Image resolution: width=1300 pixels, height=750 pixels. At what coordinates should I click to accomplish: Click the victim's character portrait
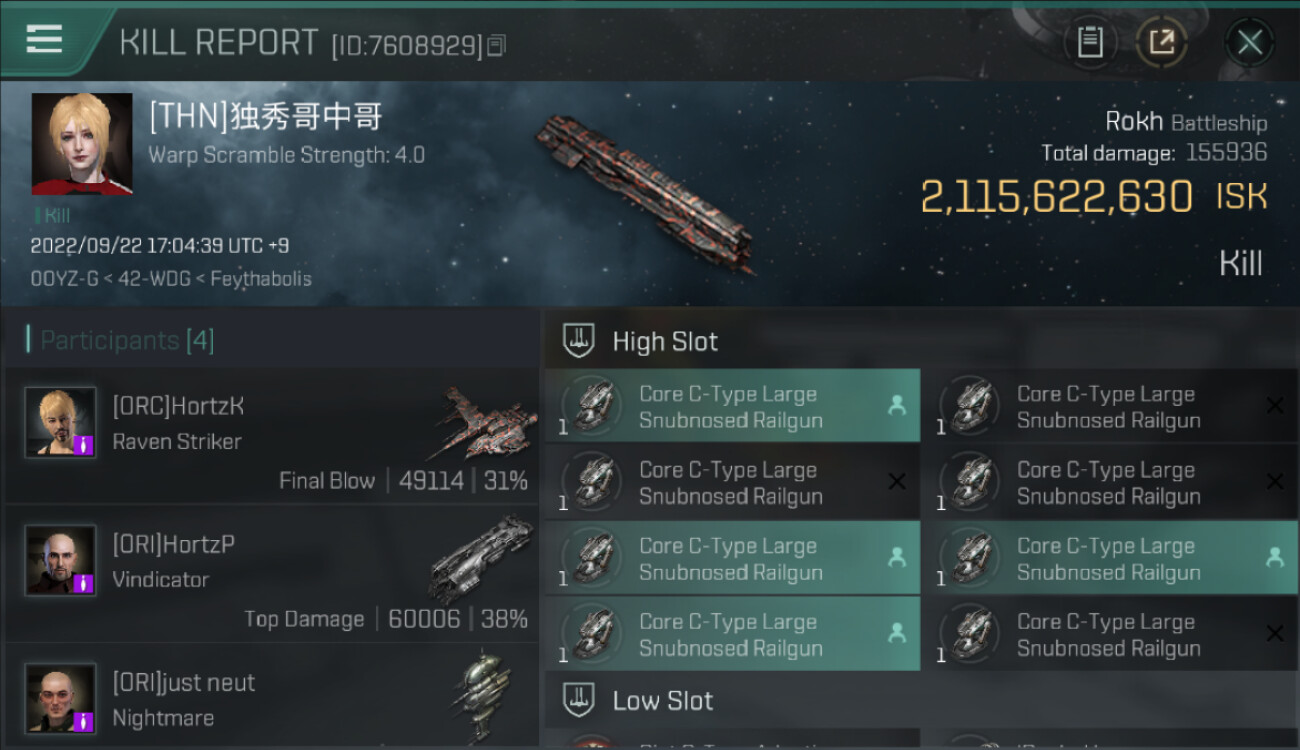click(x=82, y=144)
